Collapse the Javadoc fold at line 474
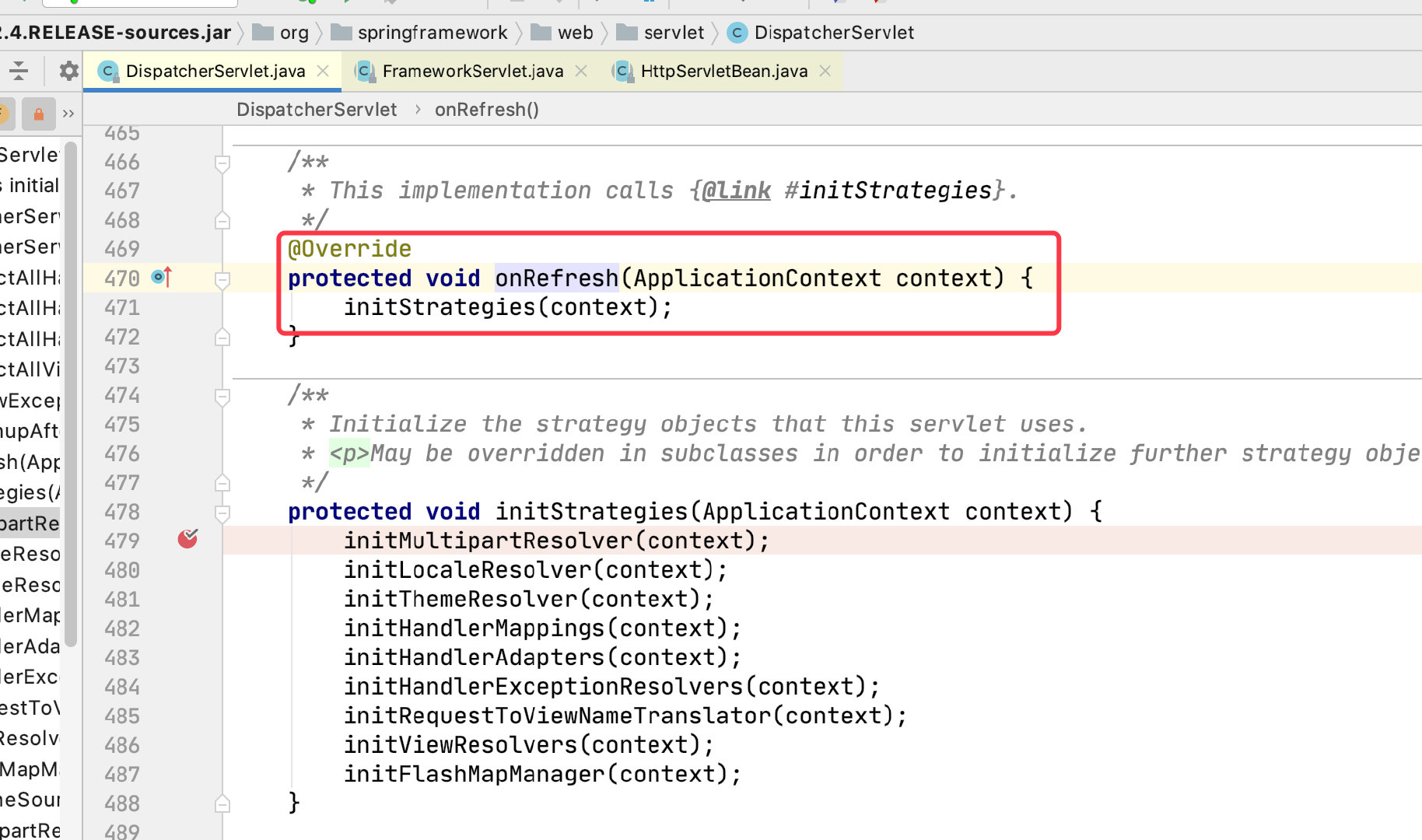This screenshot has width=1422, height=840. (222, 397)
